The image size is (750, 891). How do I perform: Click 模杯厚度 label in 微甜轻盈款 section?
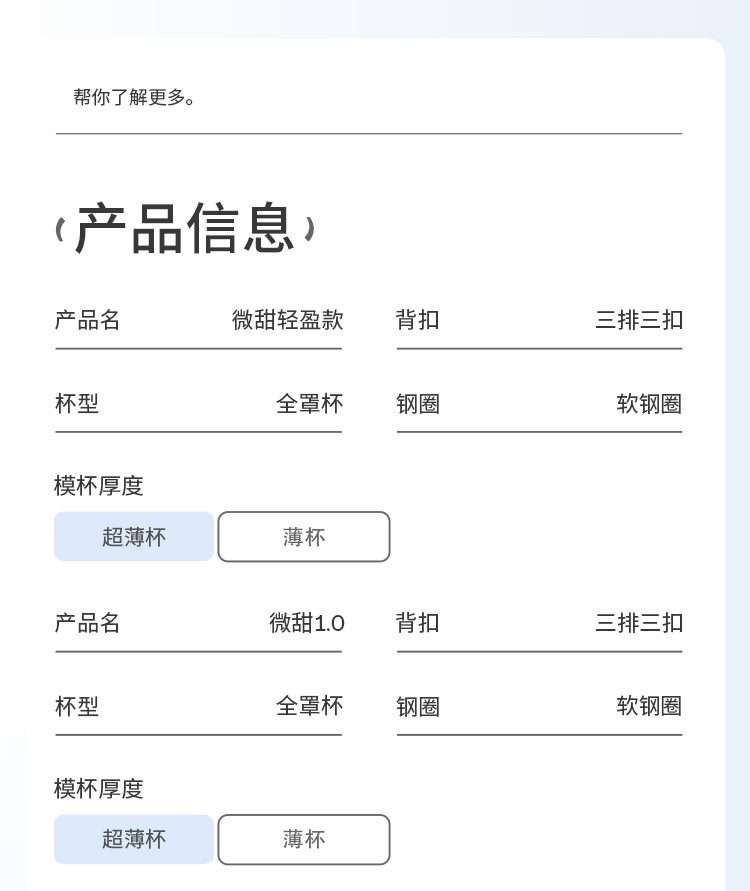click(x=99, y=486)
